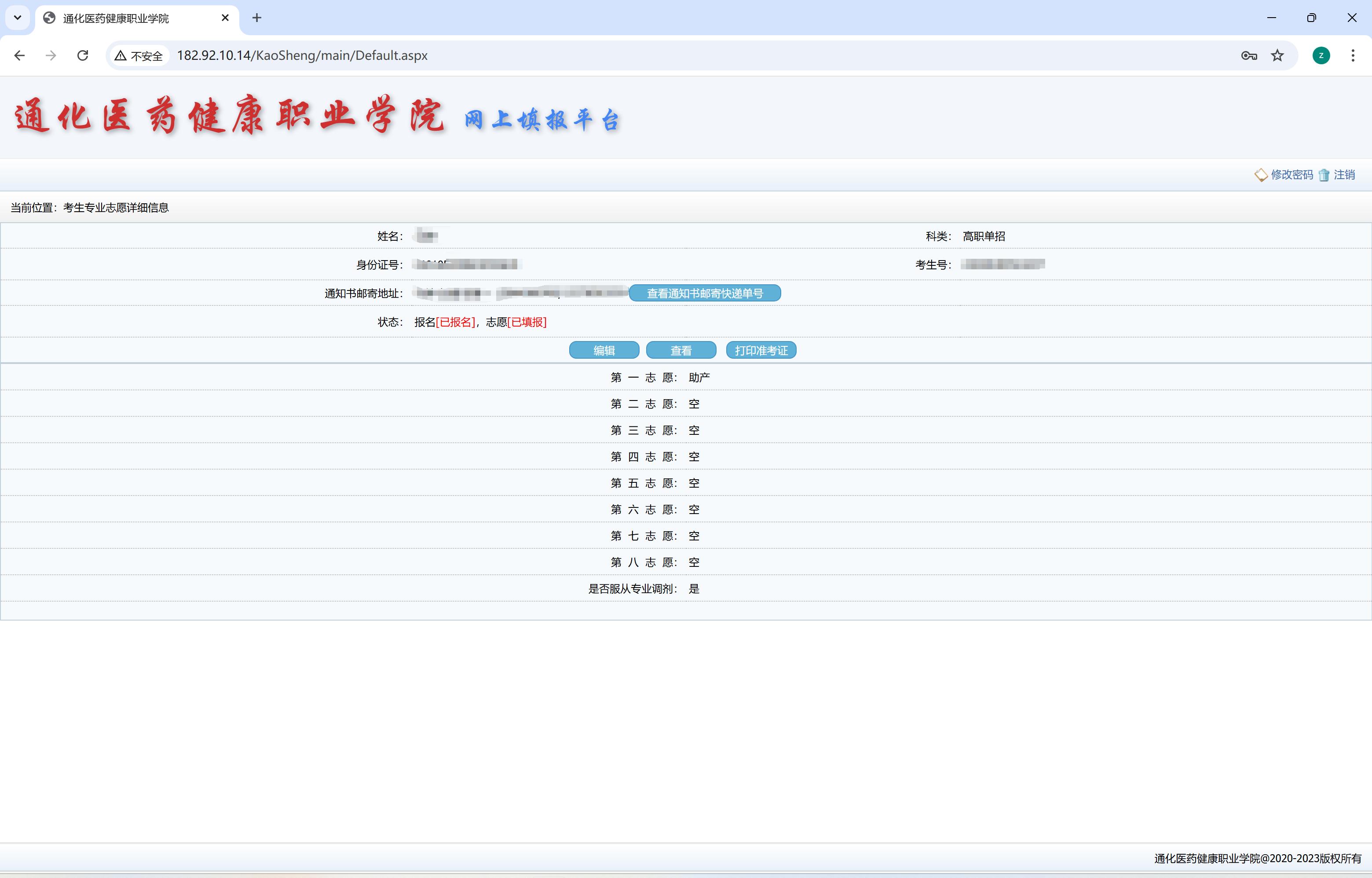Click the red [已报名] status text
The height and width of the screenshot is (878, 1372).
tap(455, 322)
